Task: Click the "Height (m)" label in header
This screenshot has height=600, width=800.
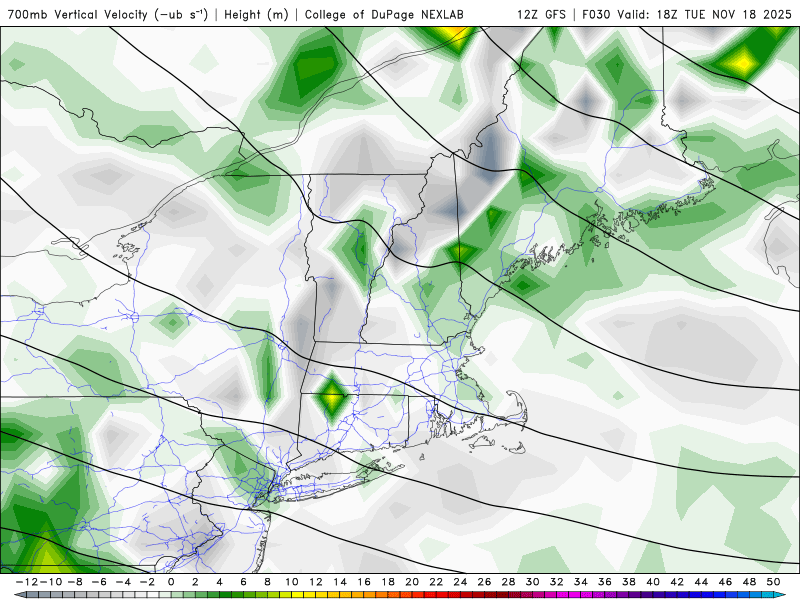Action: 256,14
